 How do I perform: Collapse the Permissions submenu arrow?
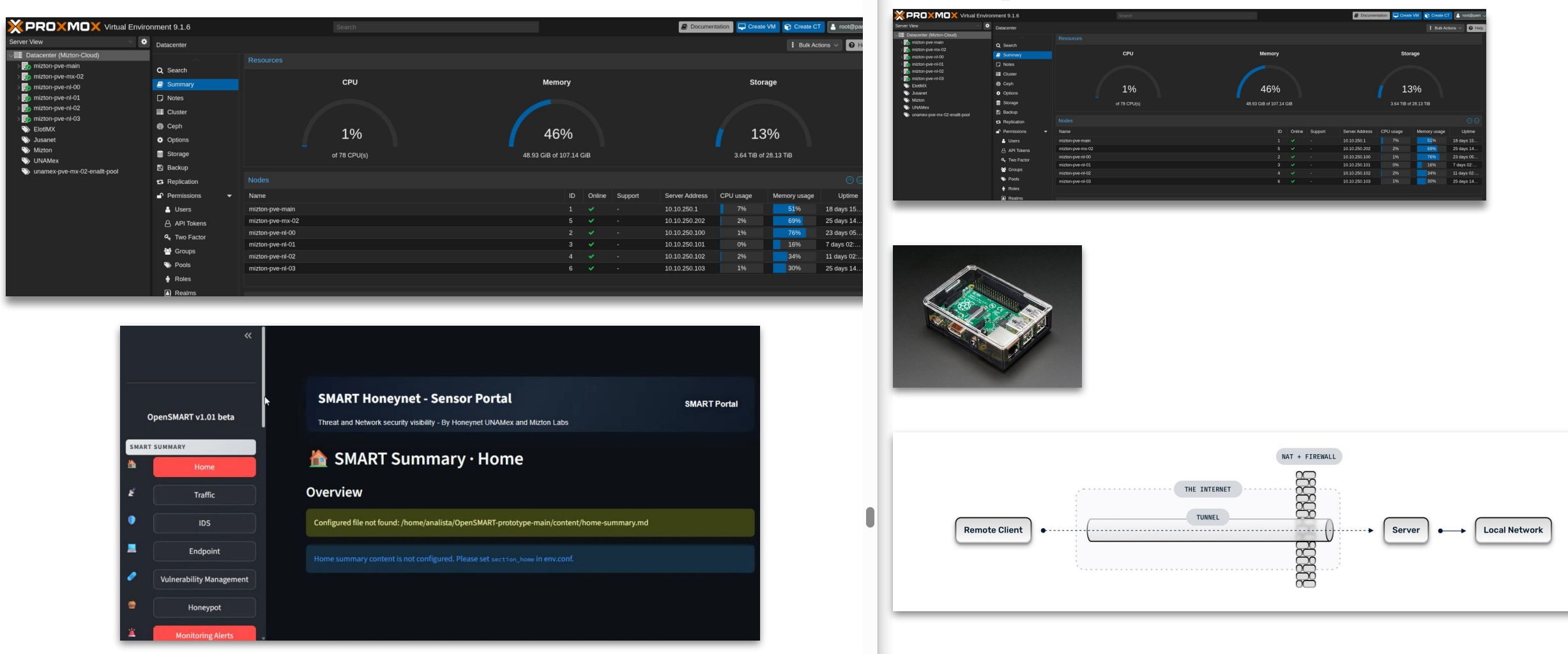[229, 196]
